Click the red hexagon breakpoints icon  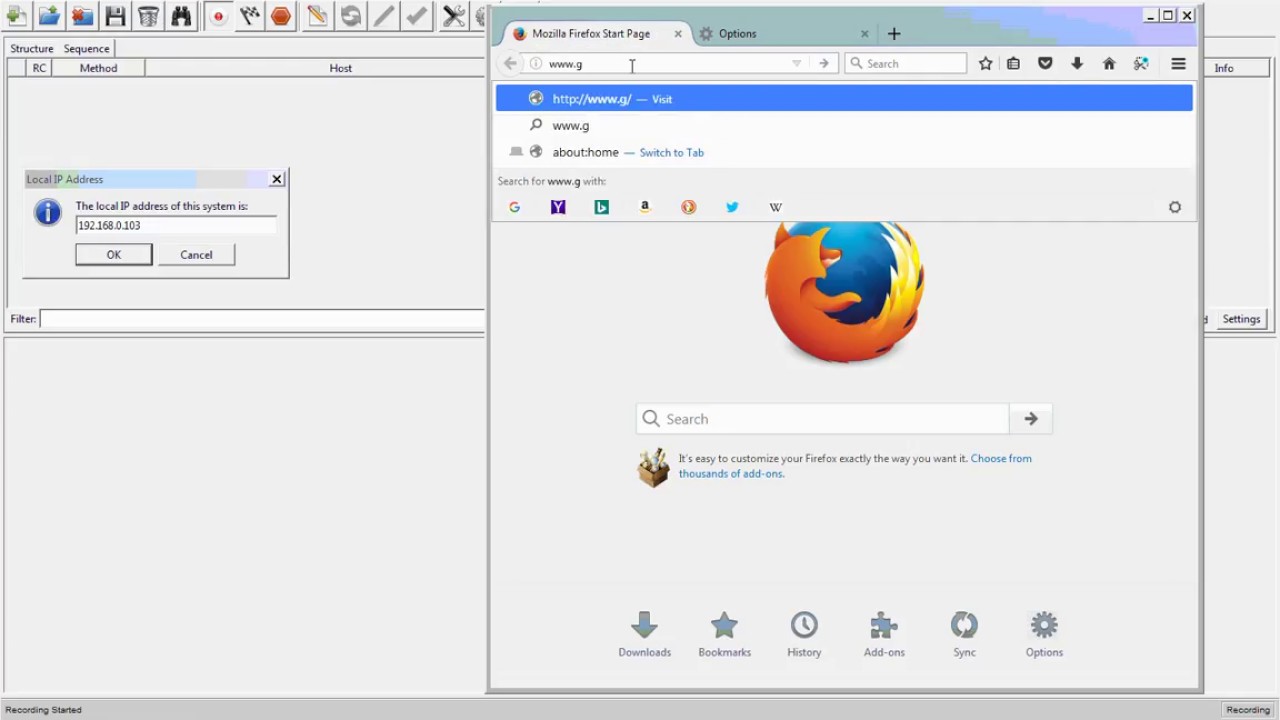click(x=281, y=16)
